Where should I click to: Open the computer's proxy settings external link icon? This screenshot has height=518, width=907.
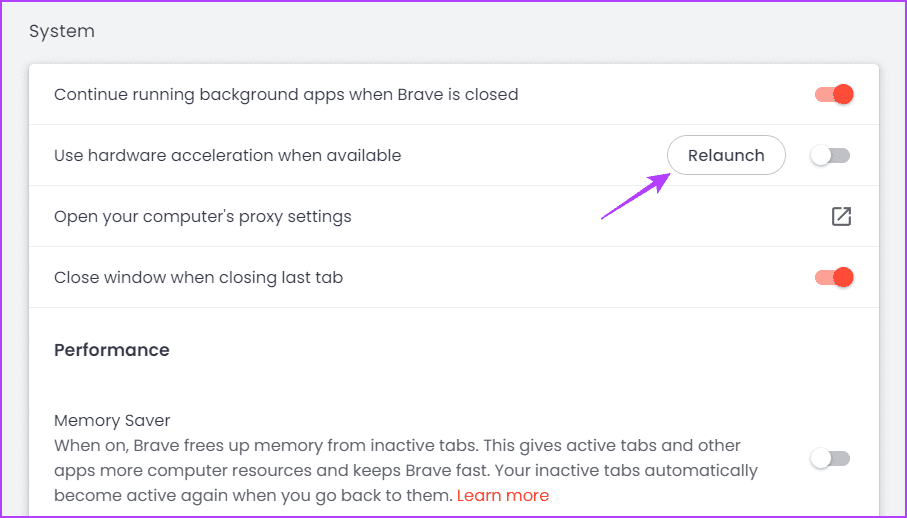[x=841, y=216]
